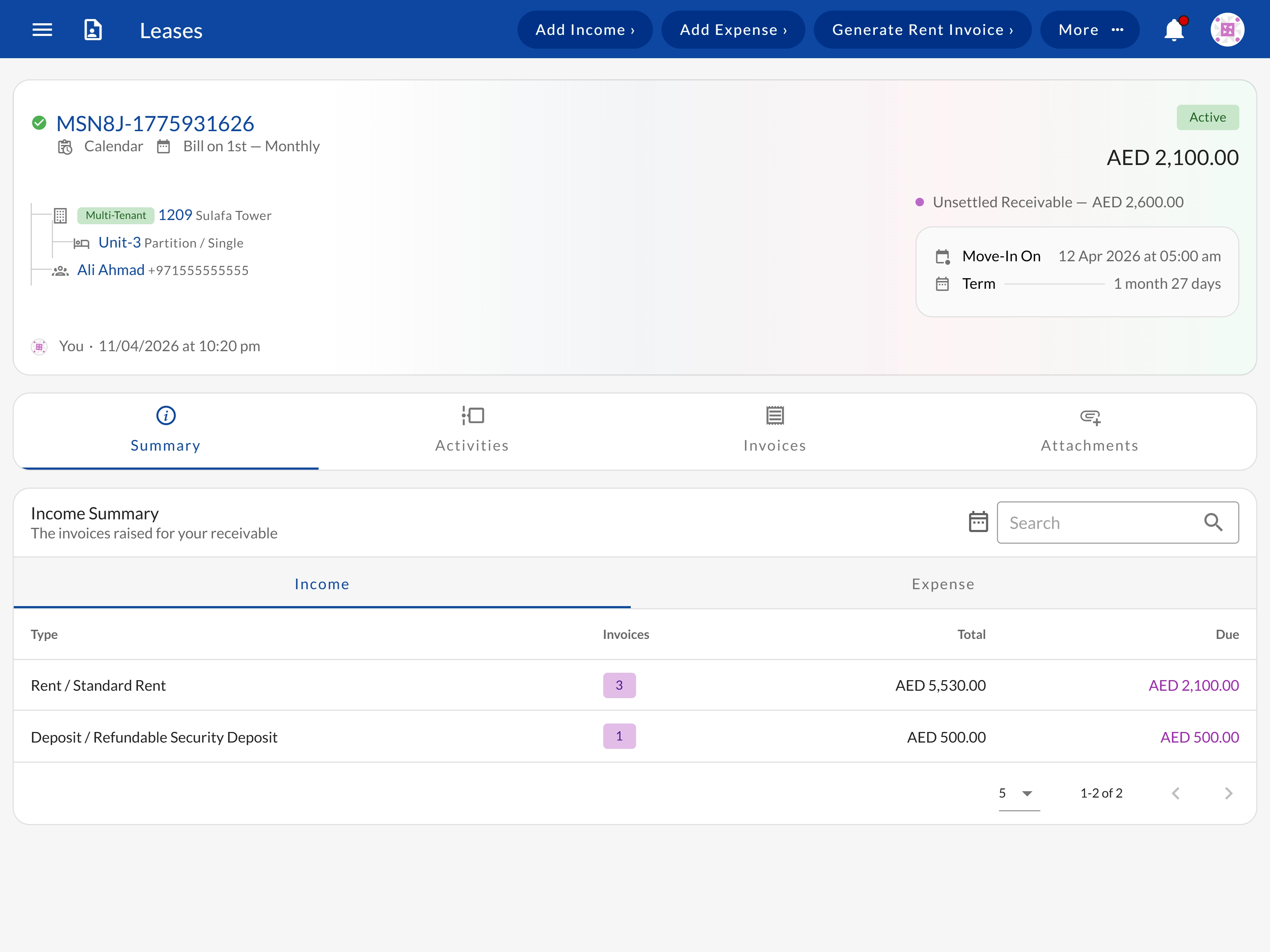Go to previous page of income table
This screenshot has height=952, width=1270.
tap(1176, 794)
